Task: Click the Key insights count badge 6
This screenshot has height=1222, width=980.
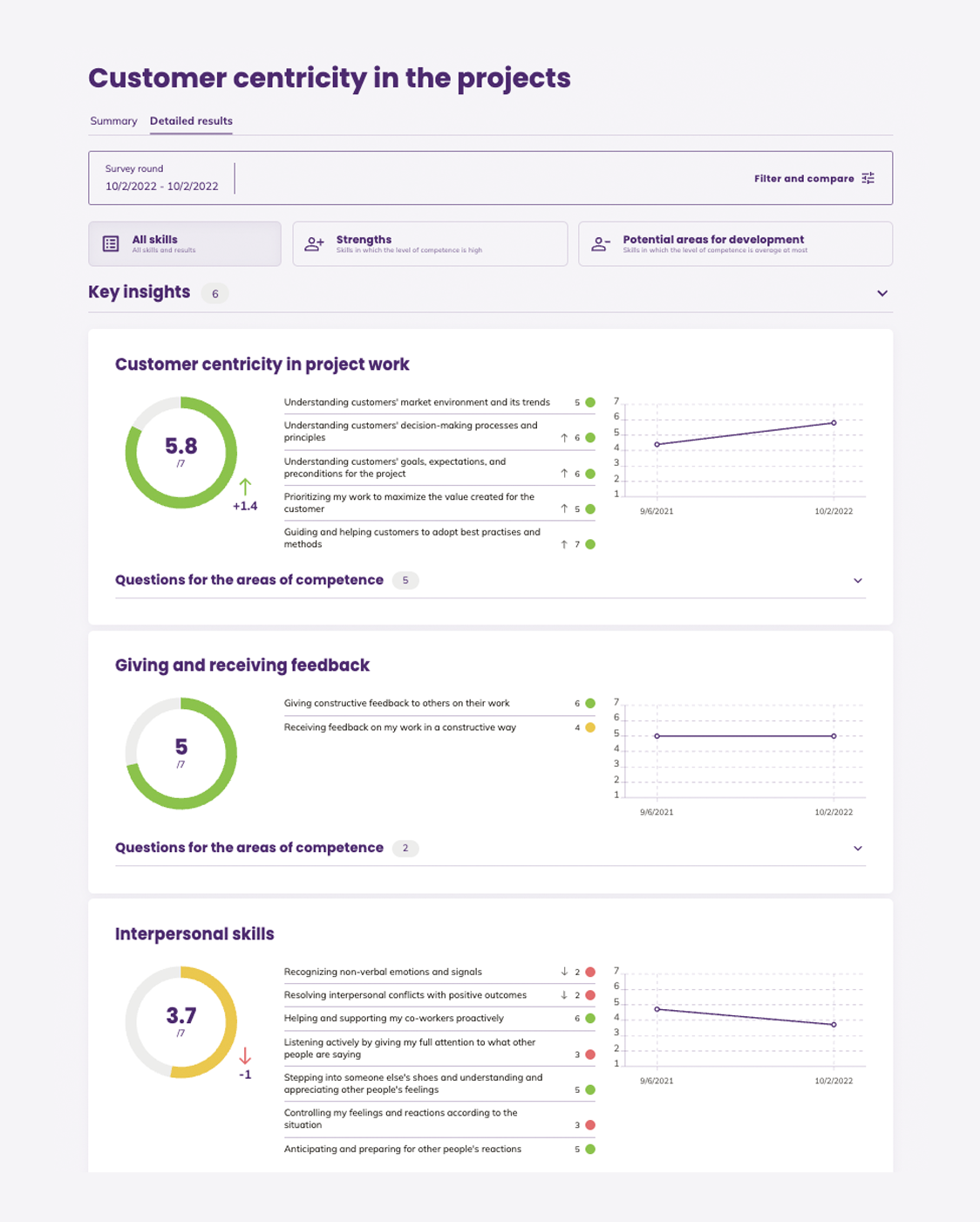Action: point(214,294)
